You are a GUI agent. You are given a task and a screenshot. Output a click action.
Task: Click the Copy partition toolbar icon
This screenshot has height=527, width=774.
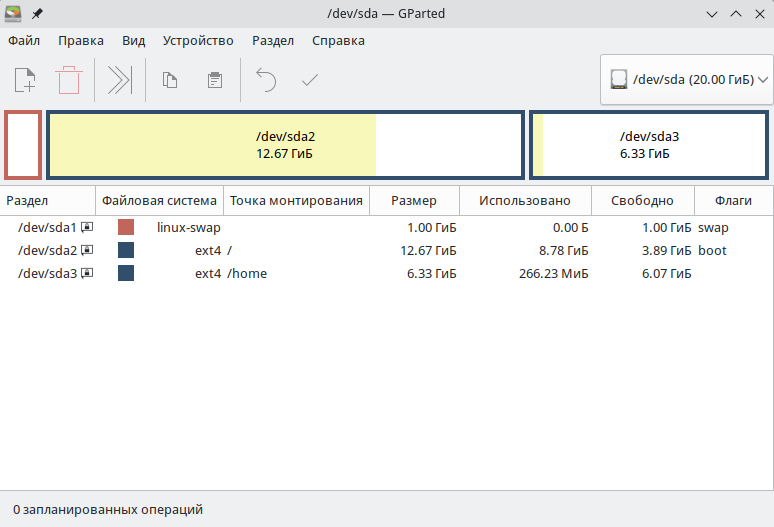point(170,80)
